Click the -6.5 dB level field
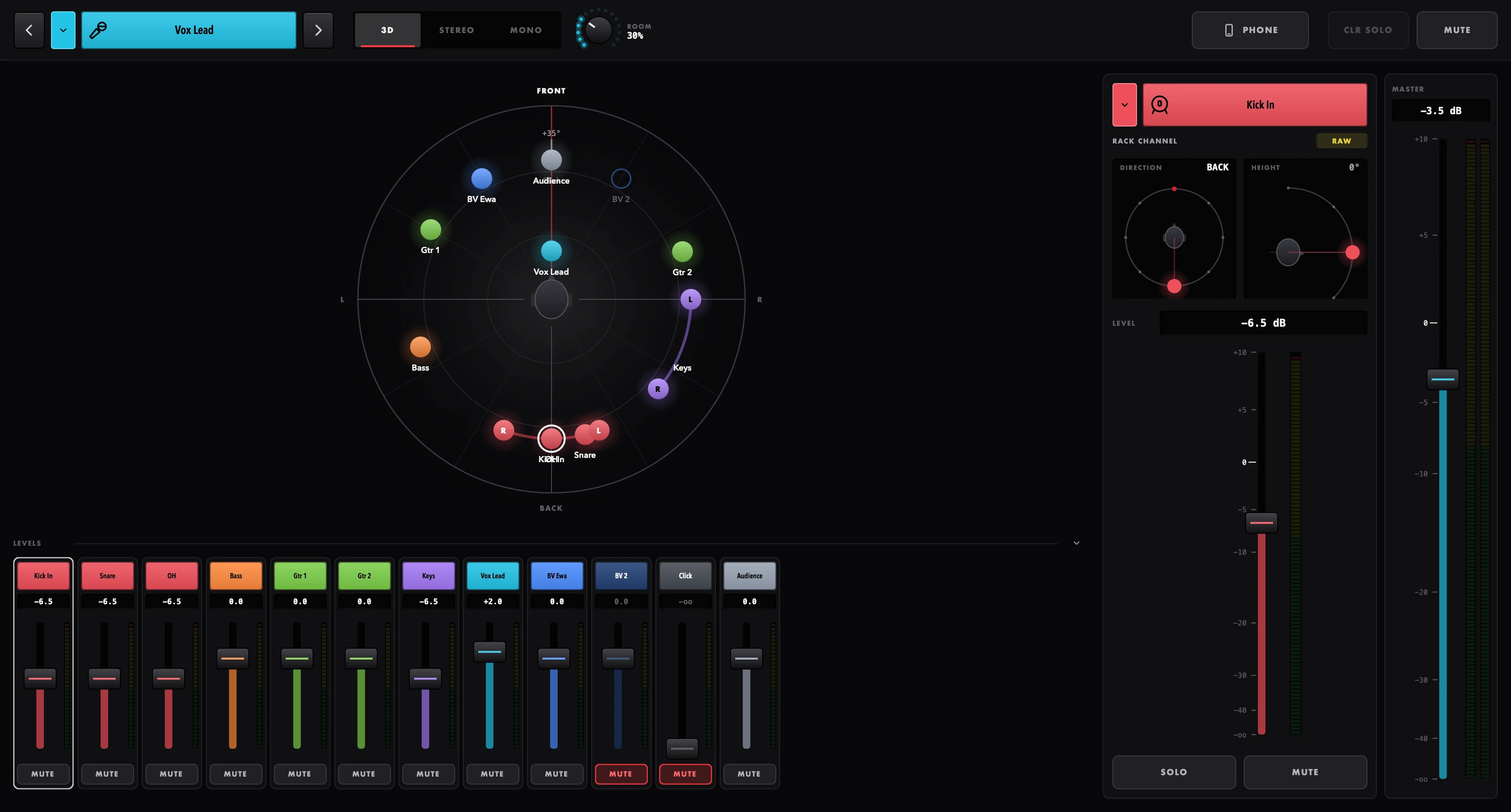 point(1263,323)
